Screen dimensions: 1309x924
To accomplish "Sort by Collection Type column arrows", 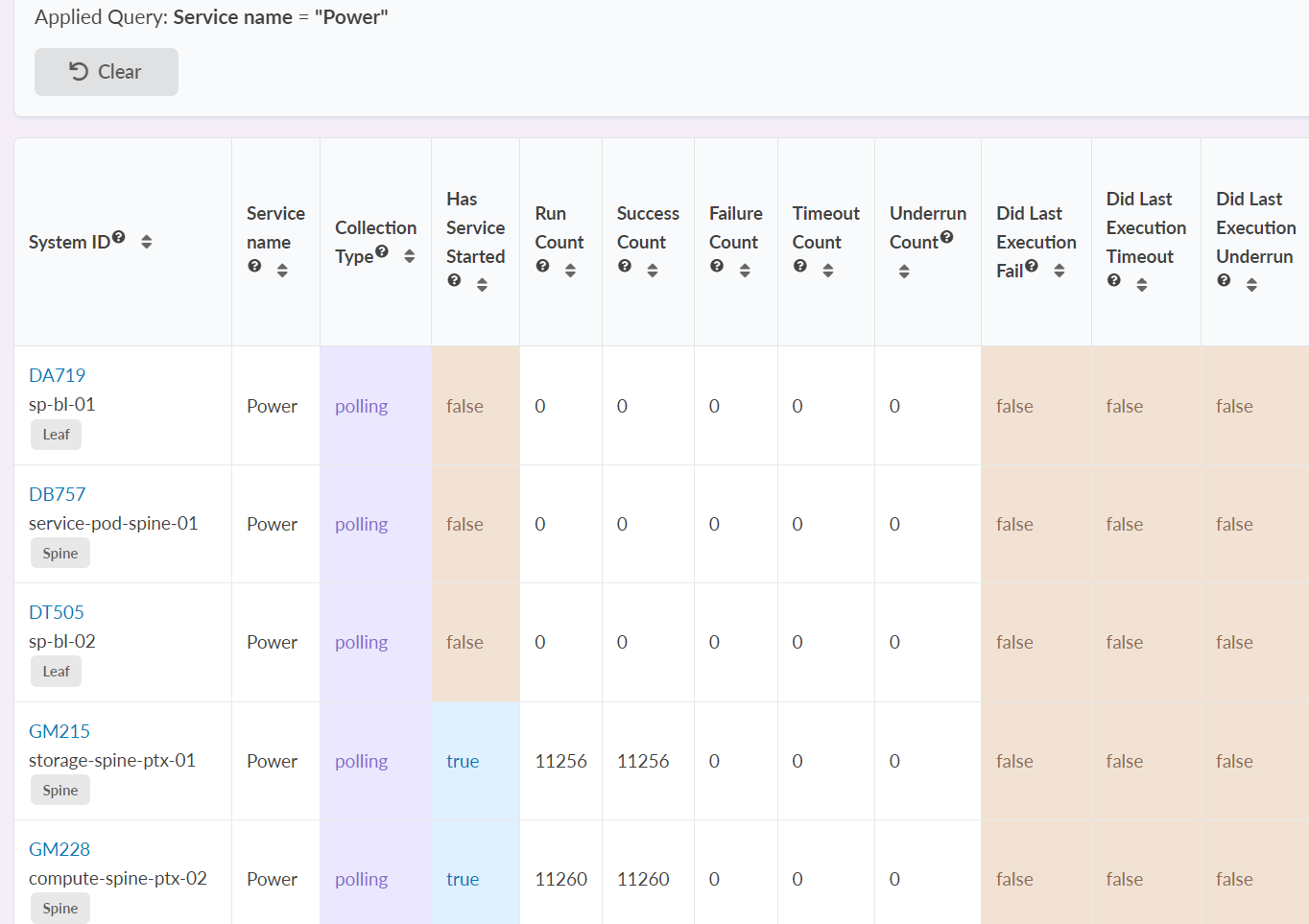I will pyautogui.click(x=410, y=256).
